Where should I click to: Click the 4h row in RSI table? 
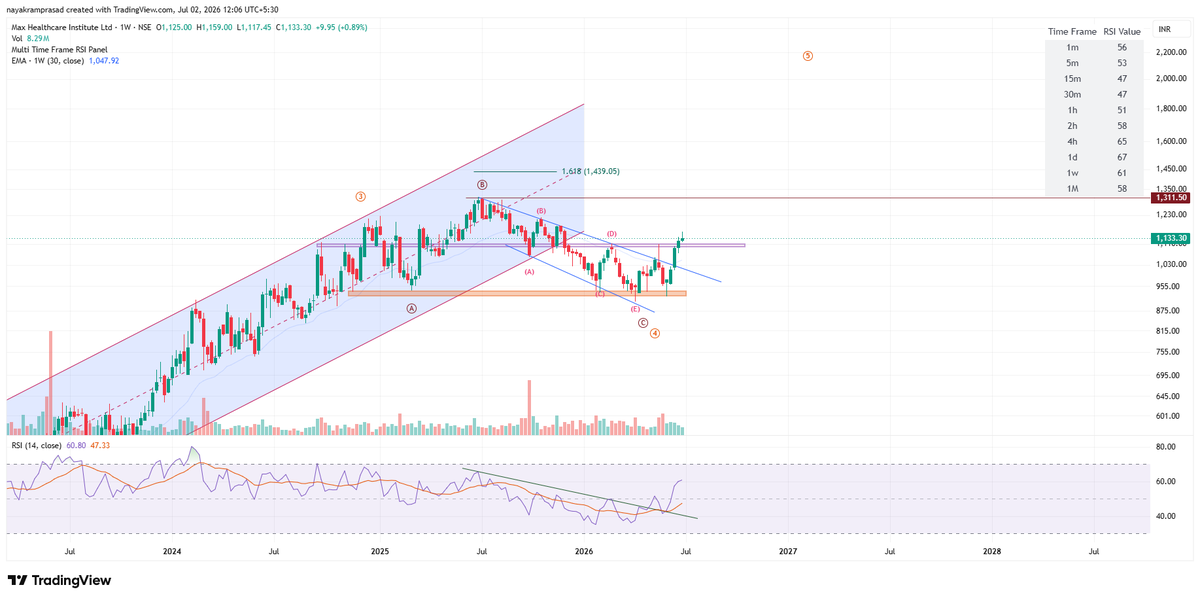point(1093,140)
